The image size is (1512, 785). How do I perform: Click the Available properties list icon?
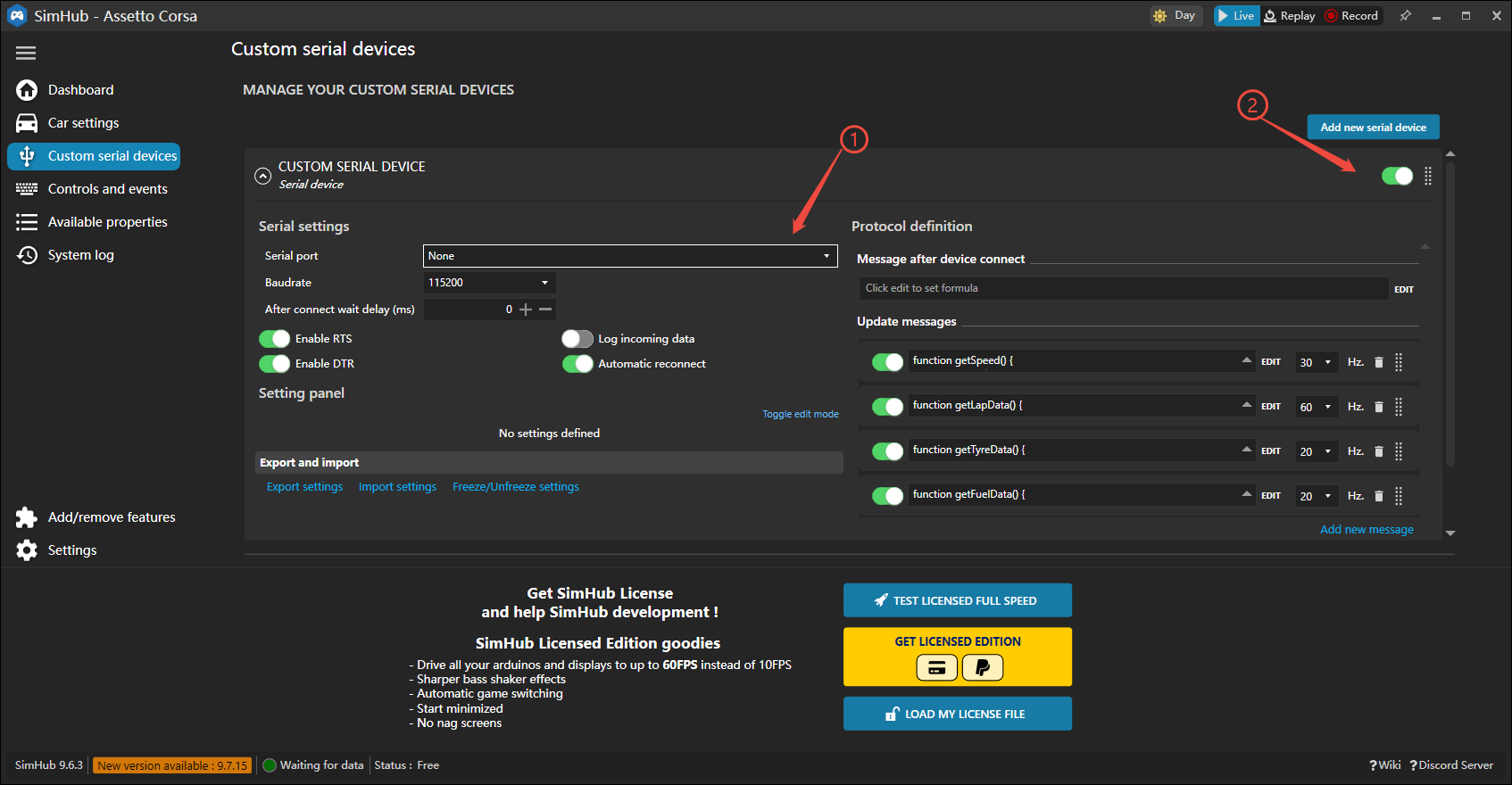27,222
